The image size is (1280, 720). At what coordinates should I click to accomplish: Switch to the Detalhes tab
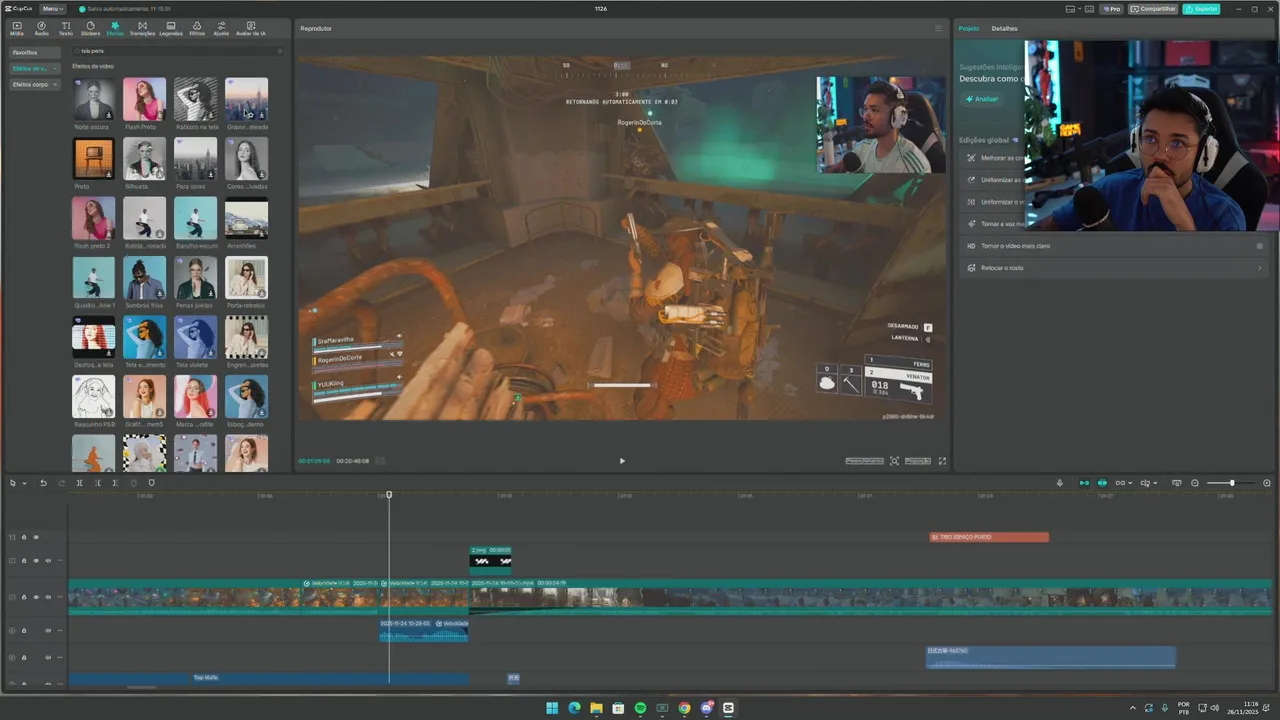(1004, 28)
